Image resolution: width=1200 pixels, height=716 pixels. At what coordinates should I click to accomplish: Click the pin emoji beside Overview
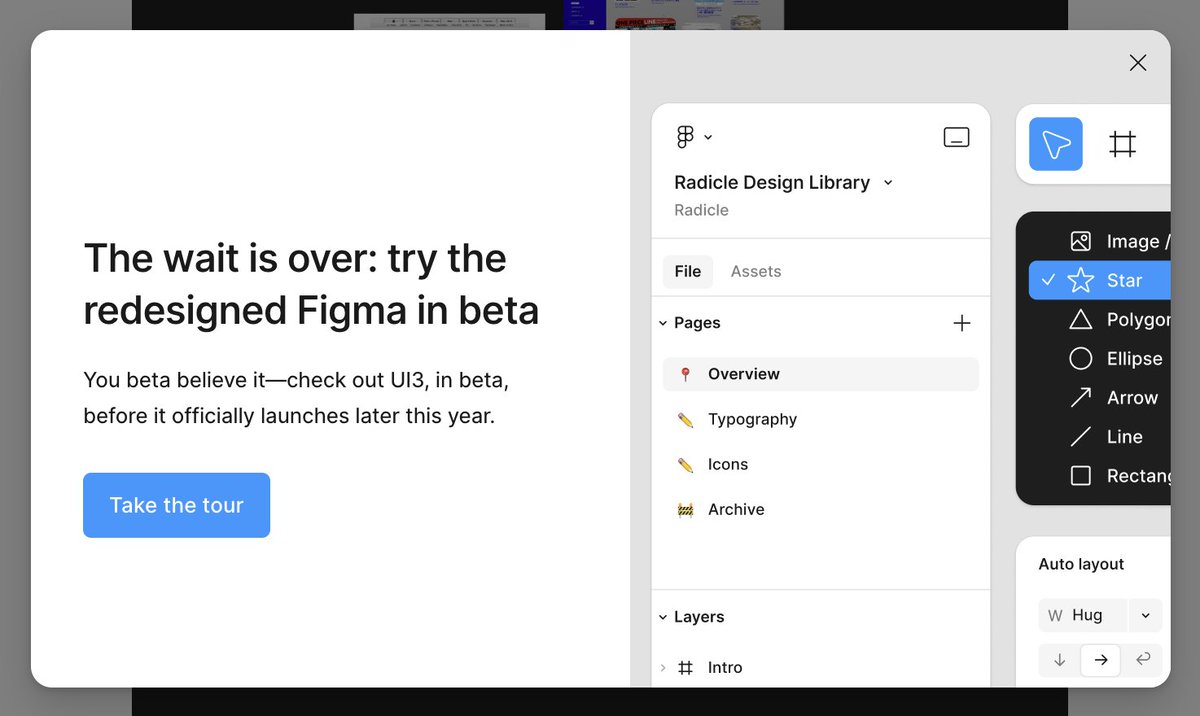point(685,374)
